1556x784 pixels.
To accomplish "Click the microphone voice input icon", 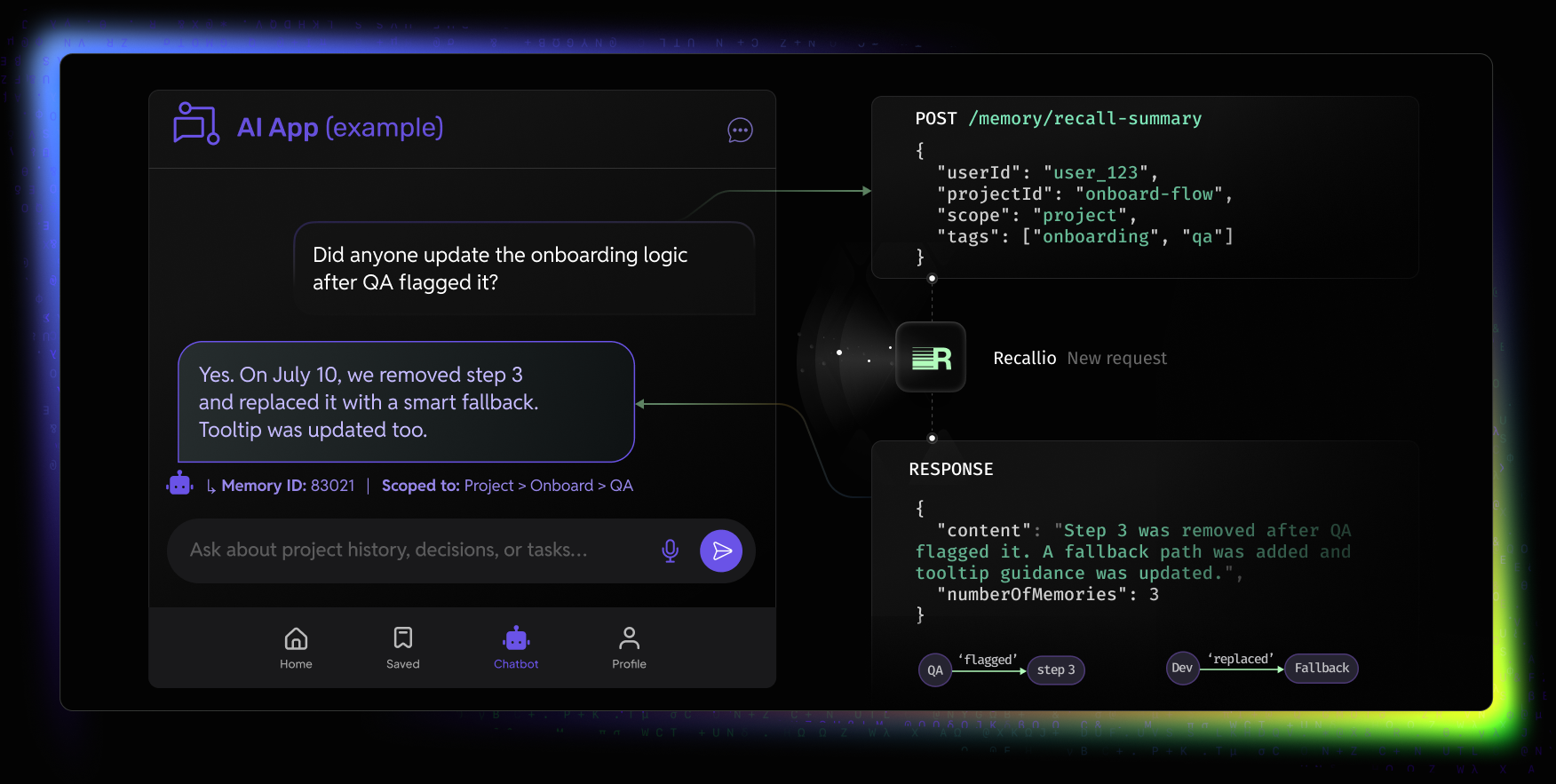I will click(x=671, y=550).
